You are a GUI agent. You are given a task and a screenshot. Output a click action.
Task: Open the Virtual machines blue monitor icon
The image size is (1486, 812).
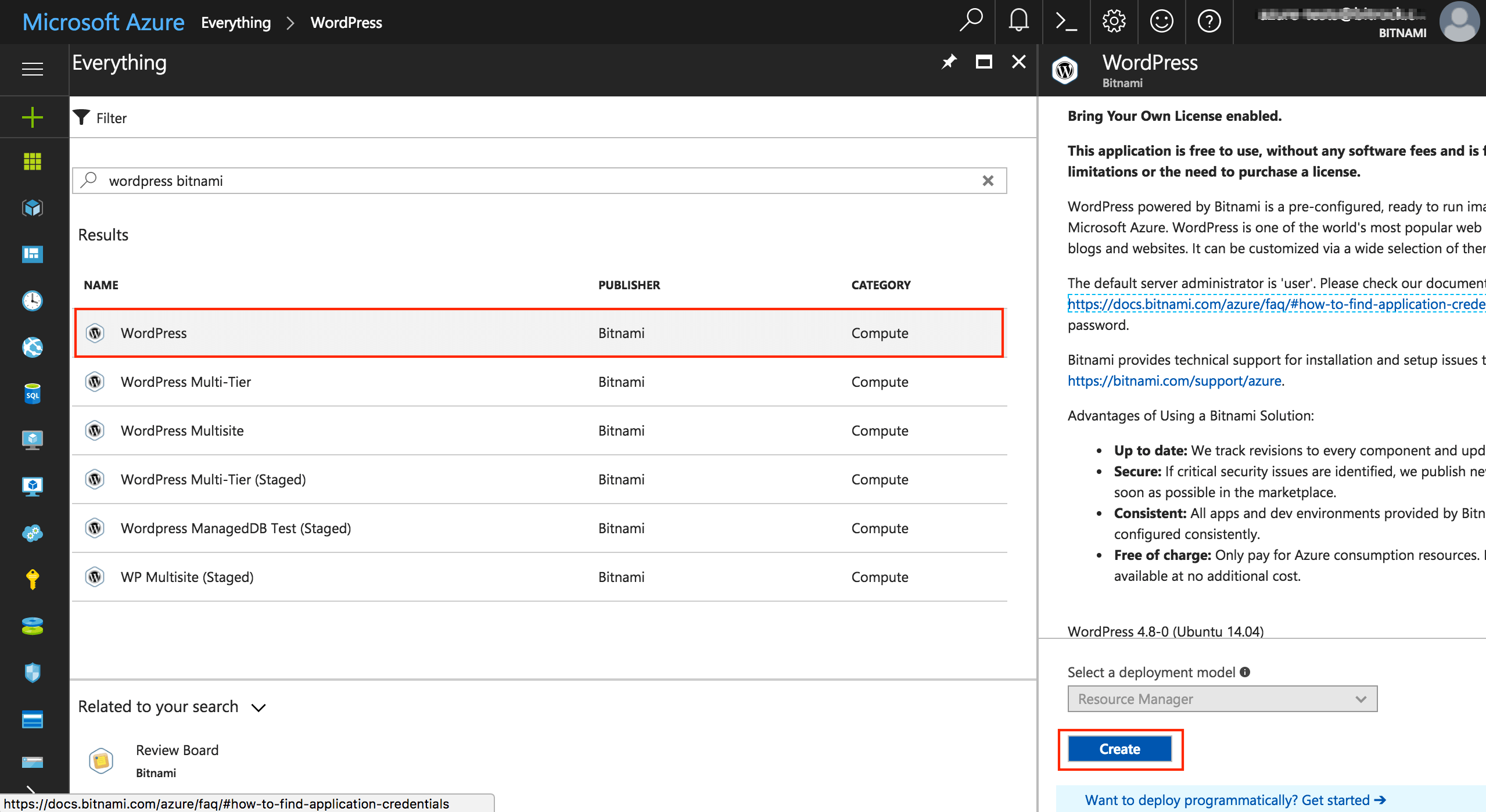[x=33, y=487]
